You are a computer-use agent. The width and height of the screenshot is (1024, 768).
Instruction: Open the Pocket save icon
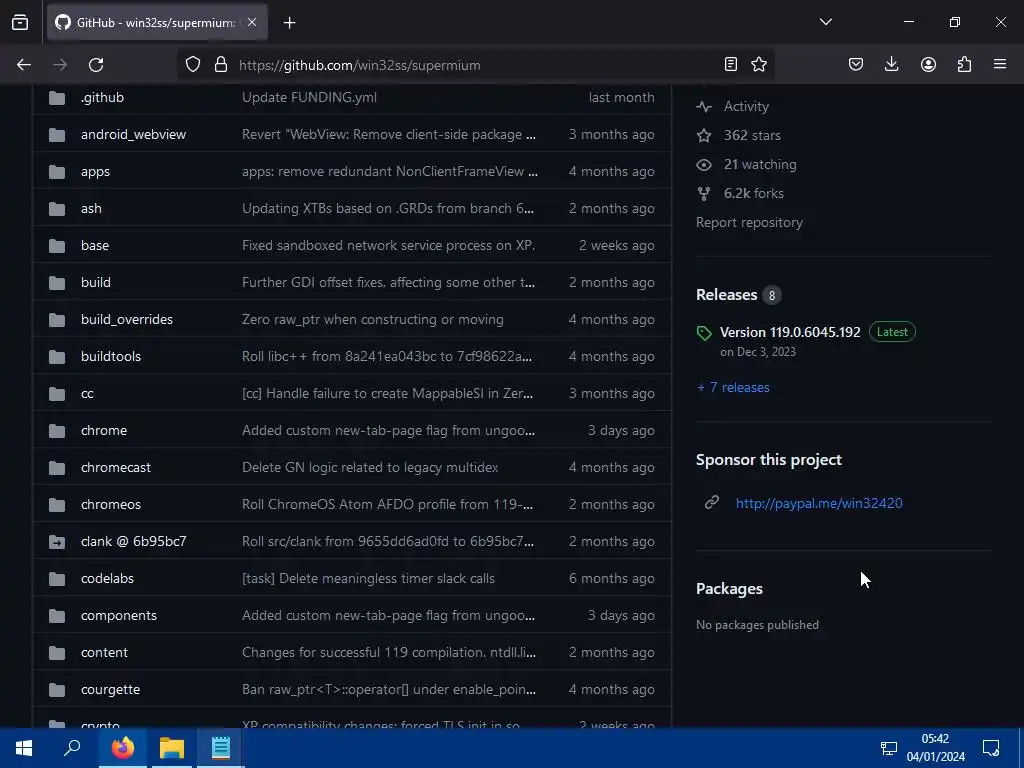tap(856, 64)
